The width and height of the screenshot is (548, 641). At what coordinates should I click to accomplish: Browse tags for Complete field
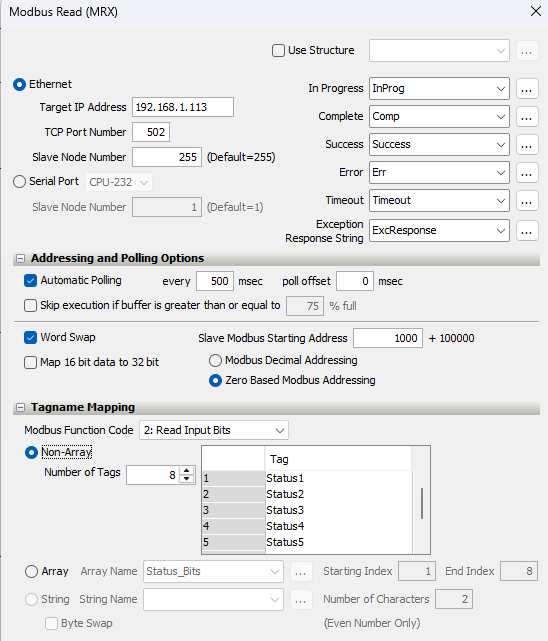point(527,117)
